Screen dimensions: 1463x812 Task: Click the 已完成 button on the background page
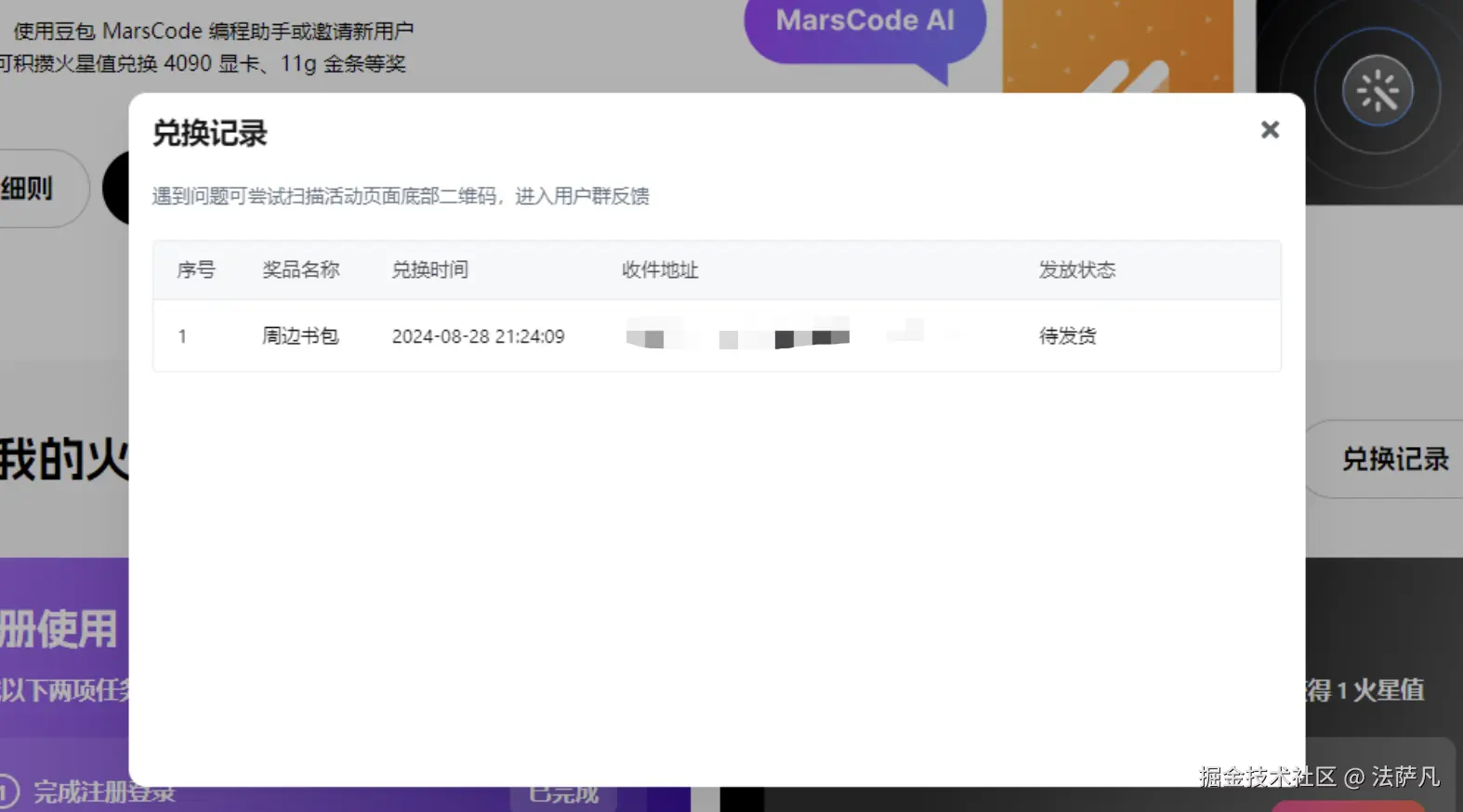click(563, 794)
